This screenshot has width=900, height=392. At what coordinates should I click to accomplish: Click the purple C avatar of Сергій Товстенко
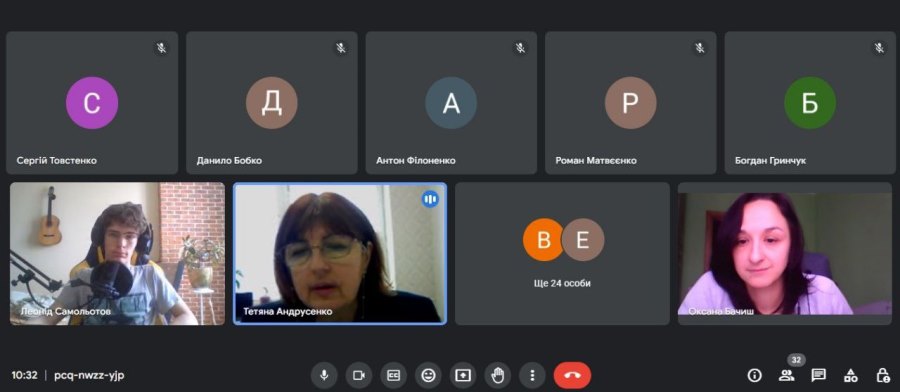click(x=92, y=103)
